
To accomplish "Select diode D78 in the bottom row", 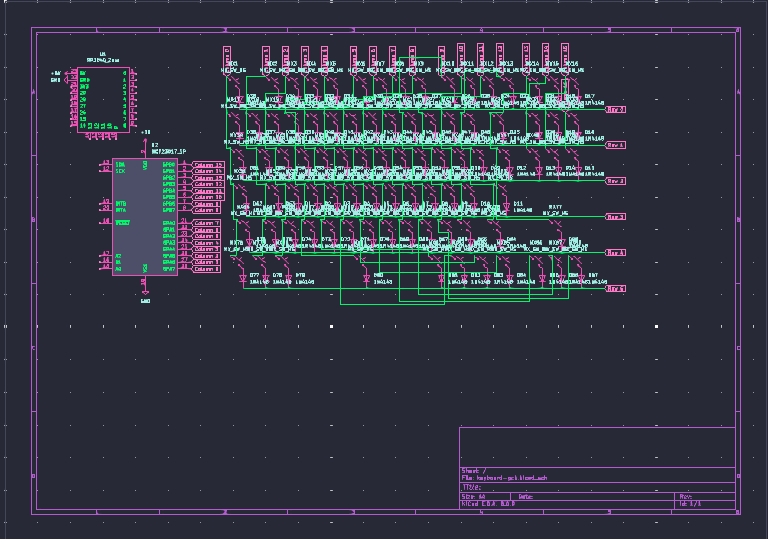I will [x=266, y=279].
